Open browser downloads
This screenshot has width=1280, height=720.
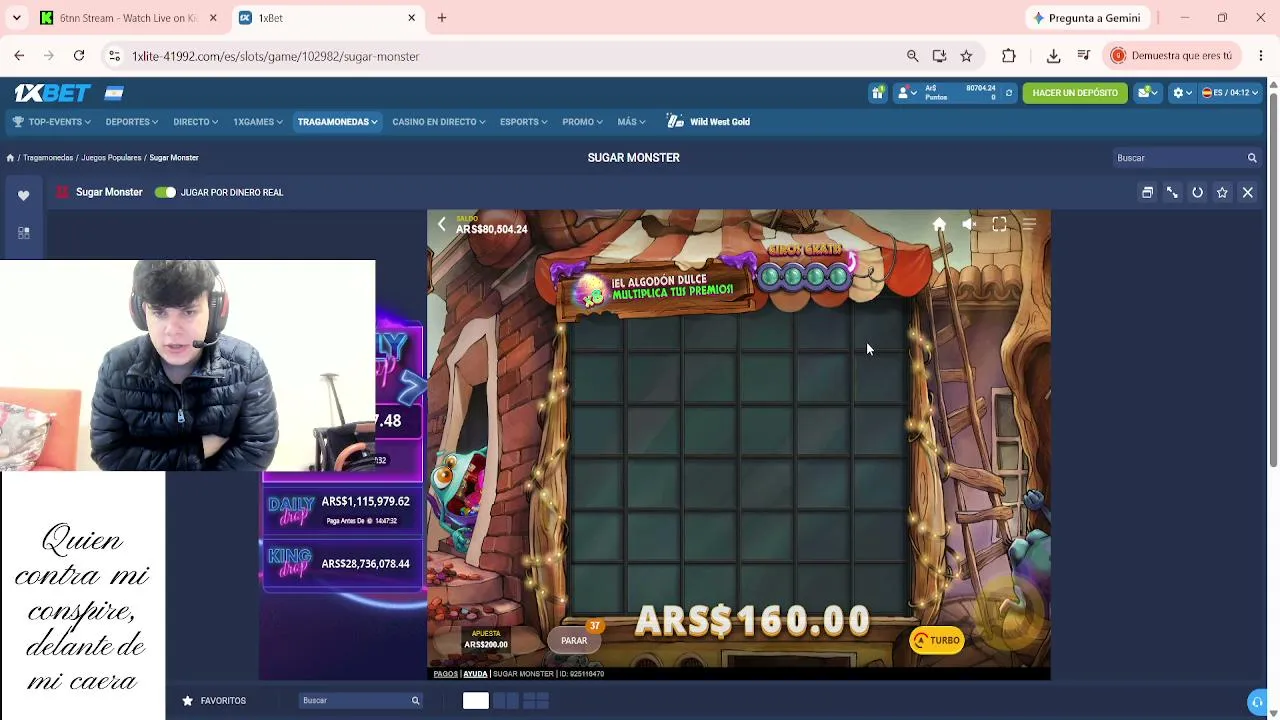coord(1053,56)
